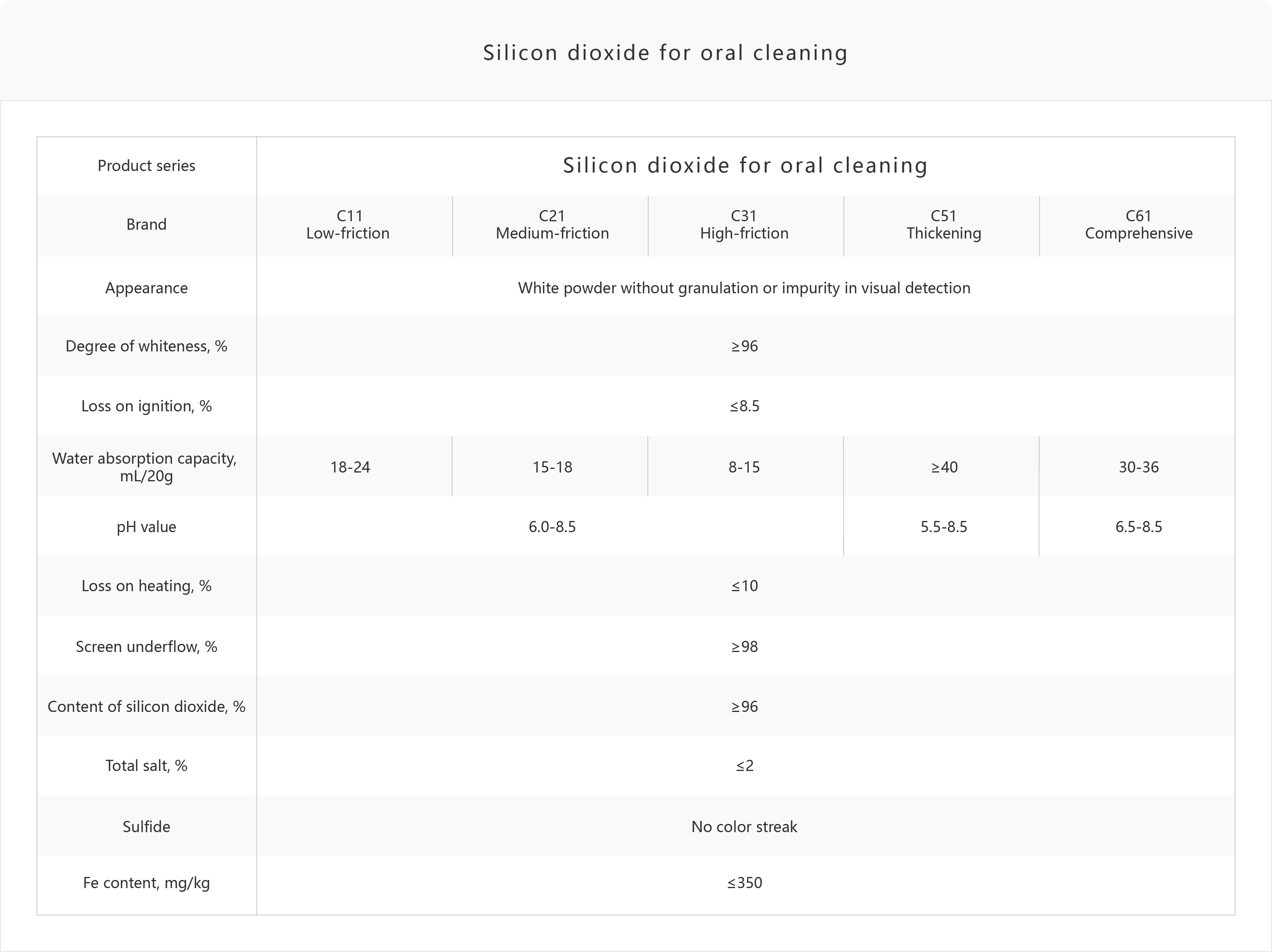Image resolution: width=1272 pixels, height=952 pixels.
Task: Click the 'White powder without granulation' description
Action: (744, 288)
